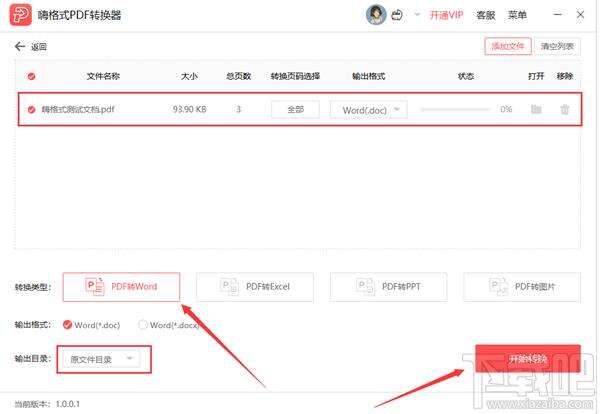Minimize the converter window
This screenshot has height=414, width=602.
click(558, 15)
